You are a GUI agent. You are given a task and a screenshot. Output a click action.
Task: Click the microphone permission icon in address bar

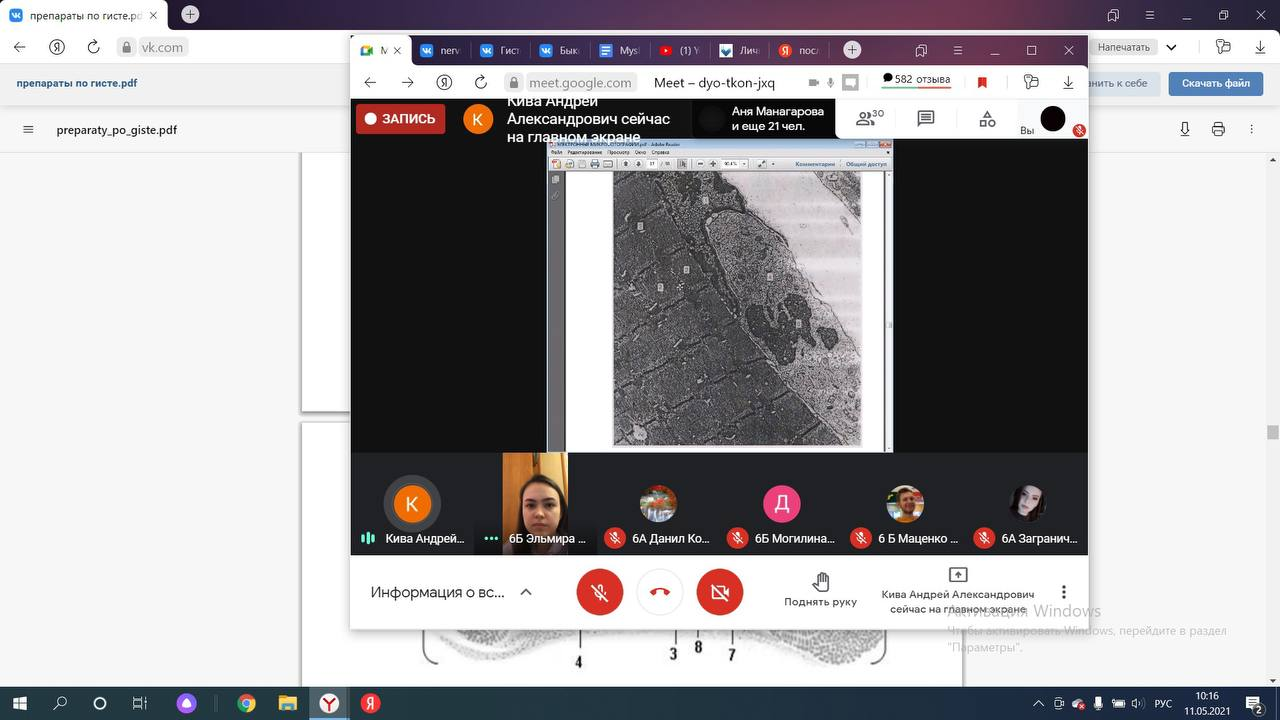(830, 82)
